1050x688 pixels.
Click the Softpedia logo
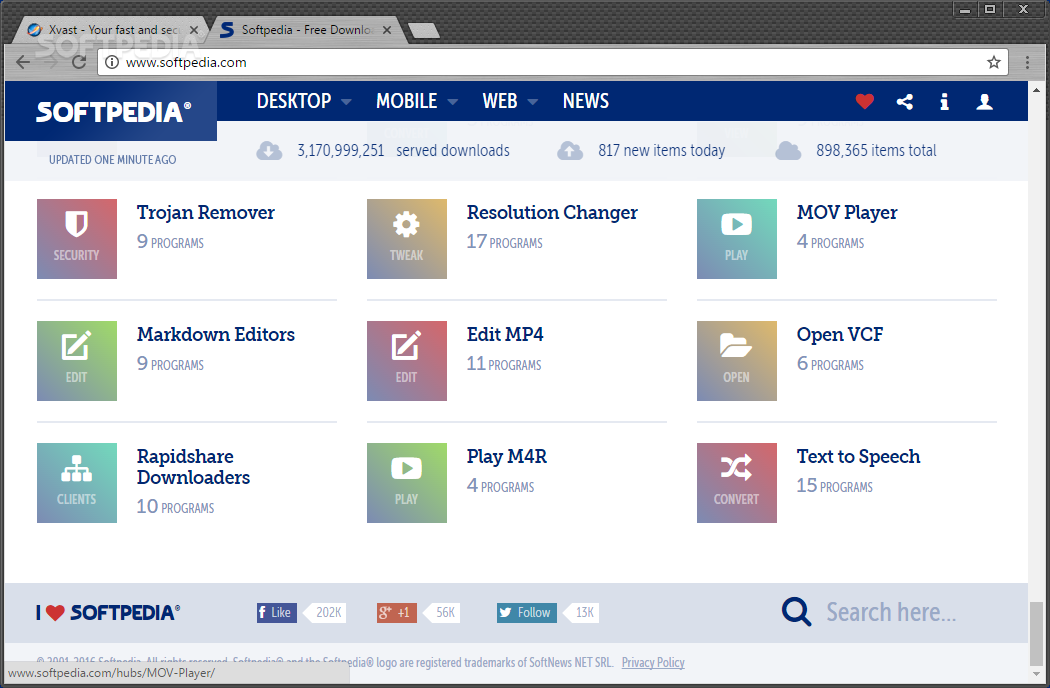coord(113,112)
